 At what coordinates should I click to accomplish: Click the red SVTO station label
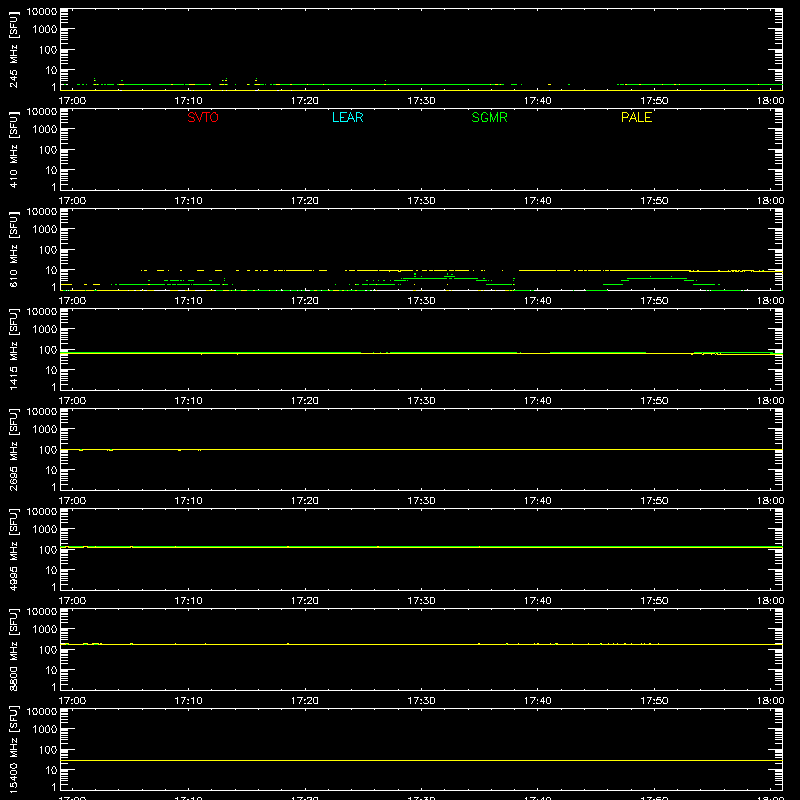(x=203, y=117)
